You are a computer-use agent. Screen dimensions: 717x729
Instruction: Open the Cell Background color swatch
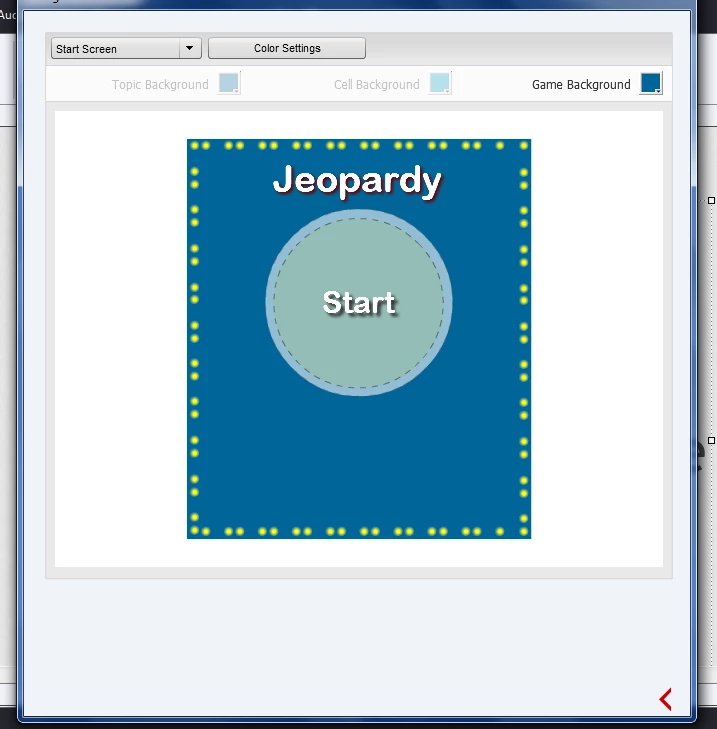tap(440, 84)
